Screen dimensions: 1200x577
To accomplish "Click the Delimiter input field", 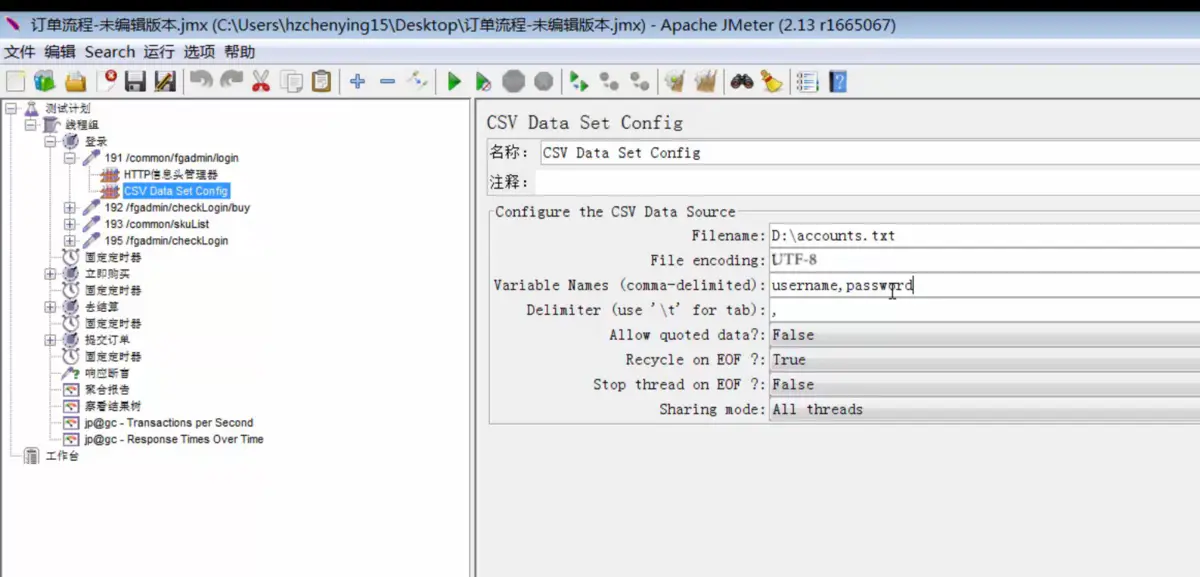I will tap(984, 311).
